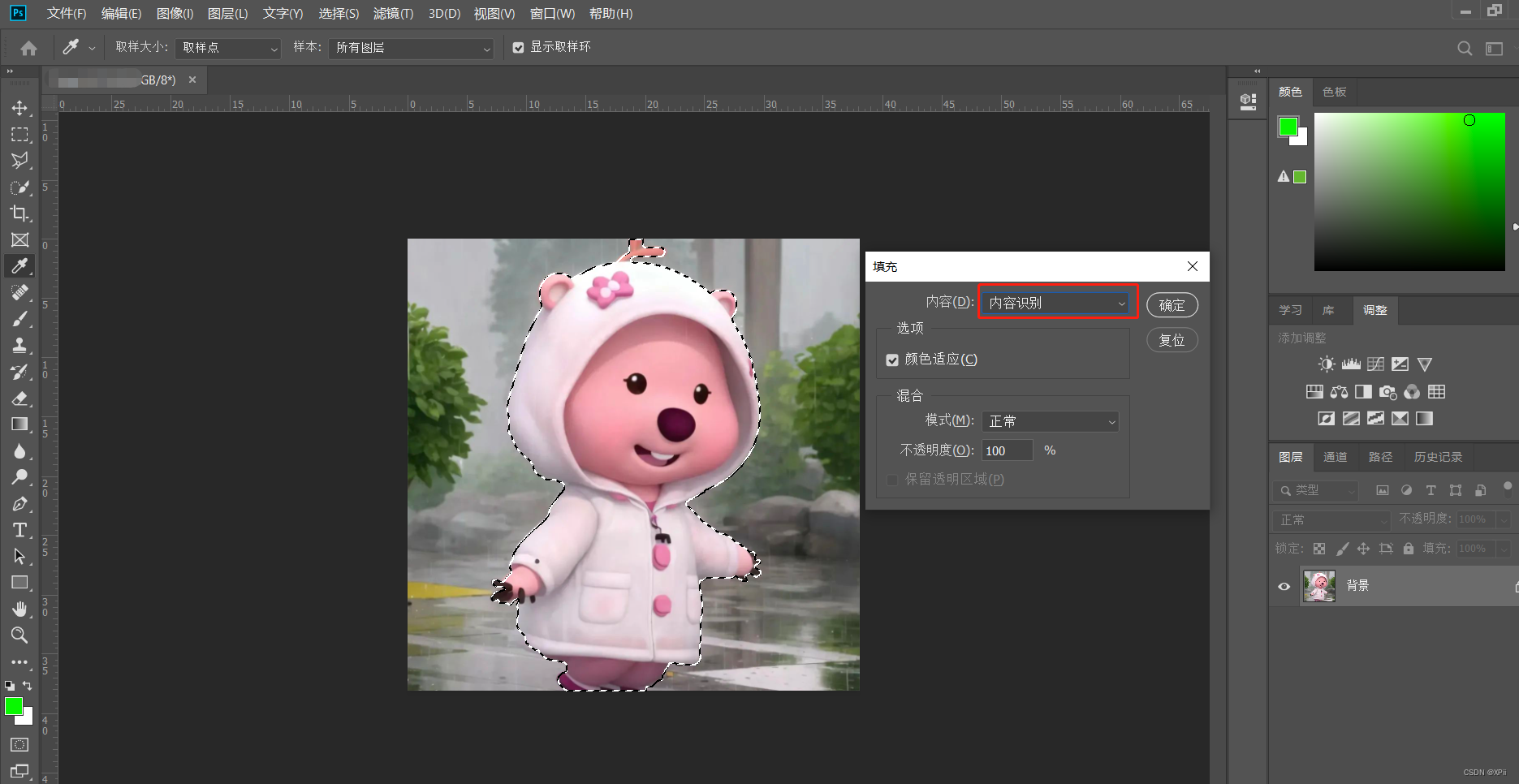Open the layer fill percentage dropdown arrow
Image resolution: width=1519 pixels, height=784 pixels.
(1504, 549)
